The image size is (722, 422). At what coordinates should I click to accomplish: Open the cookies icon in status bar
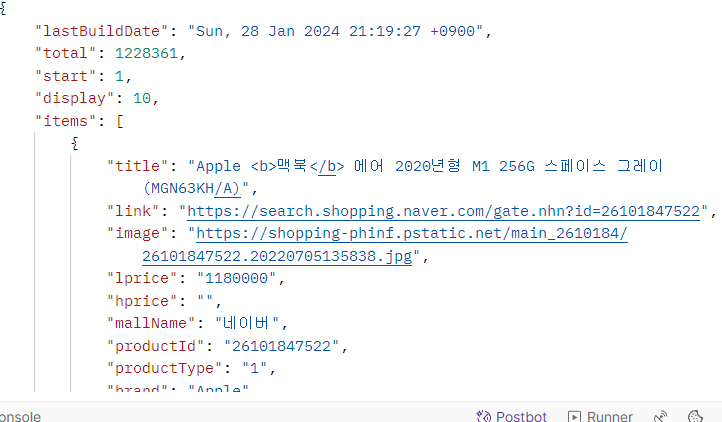click(695, 416)
